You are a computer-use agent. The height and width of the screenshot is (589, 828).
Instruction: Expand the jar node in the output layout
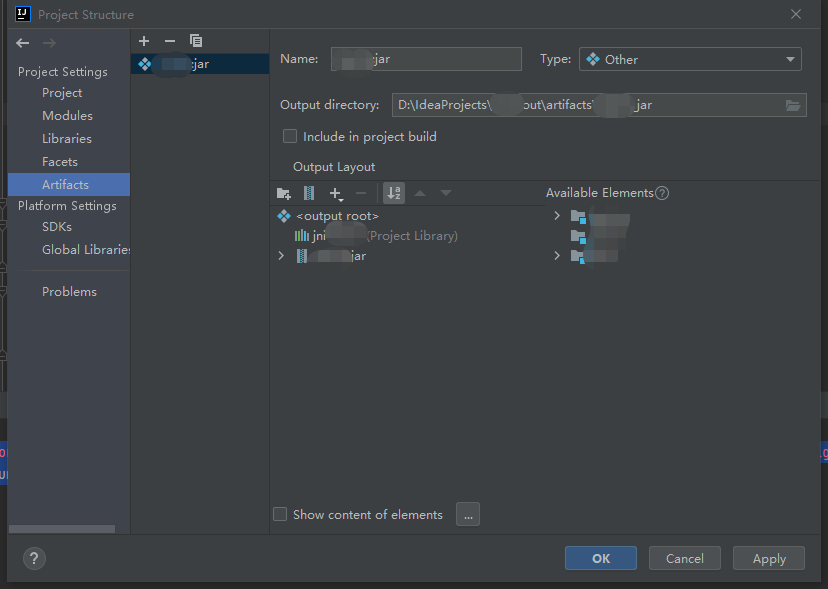281,255
